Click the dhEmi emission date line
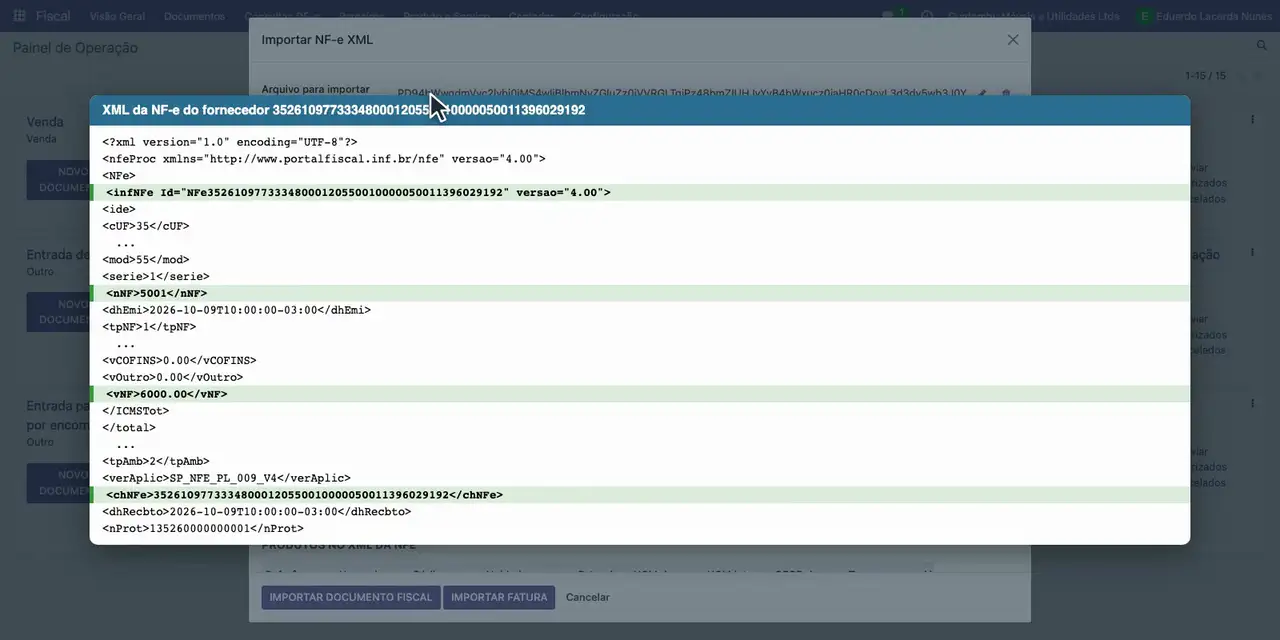The image size is (1280, 640). point(236,310)
